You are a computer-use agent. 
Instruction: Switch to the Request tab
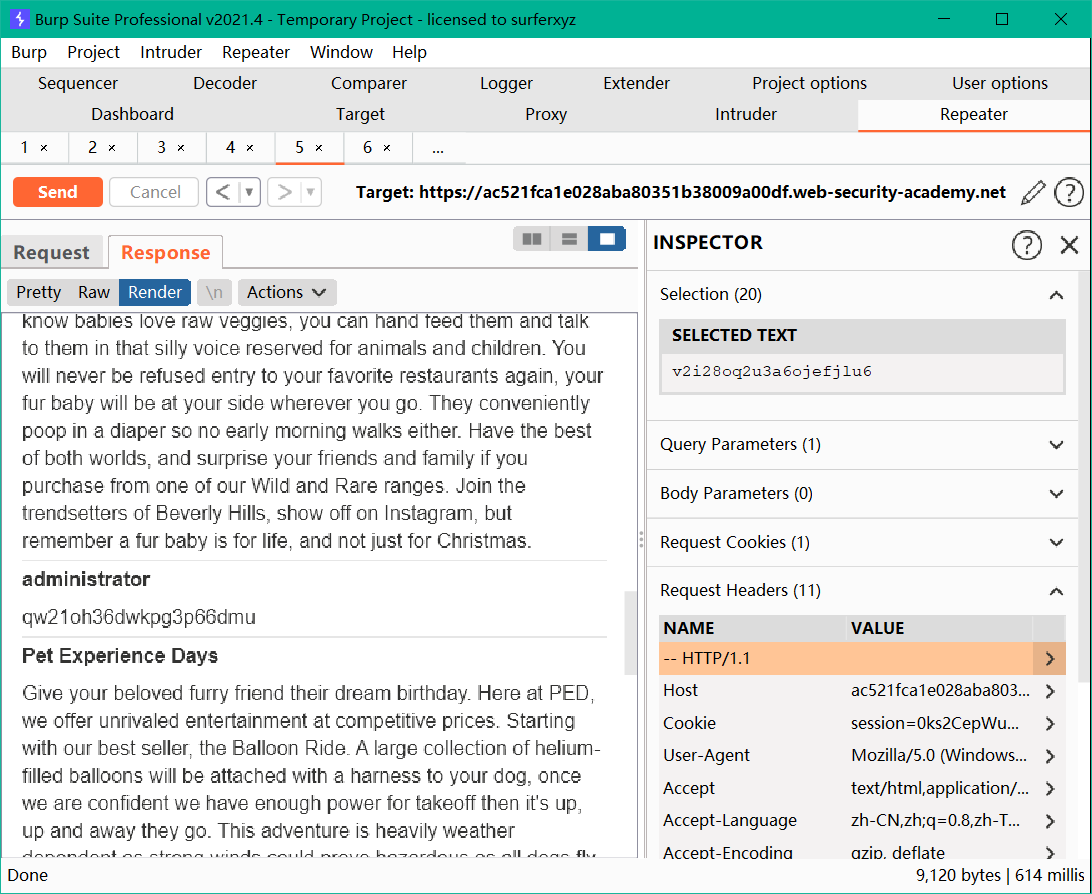click(52, 252)
